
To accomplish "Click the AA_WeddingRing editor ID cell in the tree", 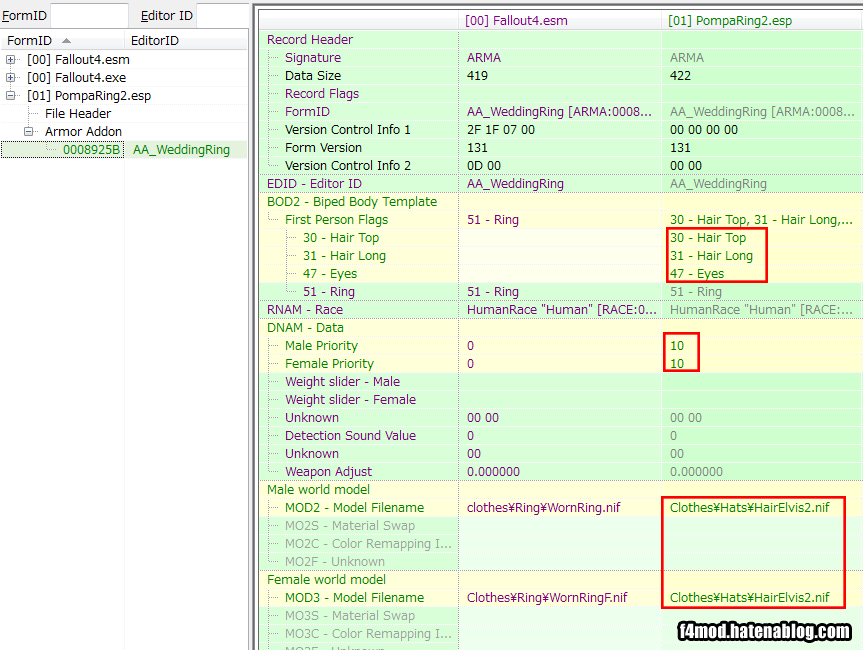I will point(181,150).
